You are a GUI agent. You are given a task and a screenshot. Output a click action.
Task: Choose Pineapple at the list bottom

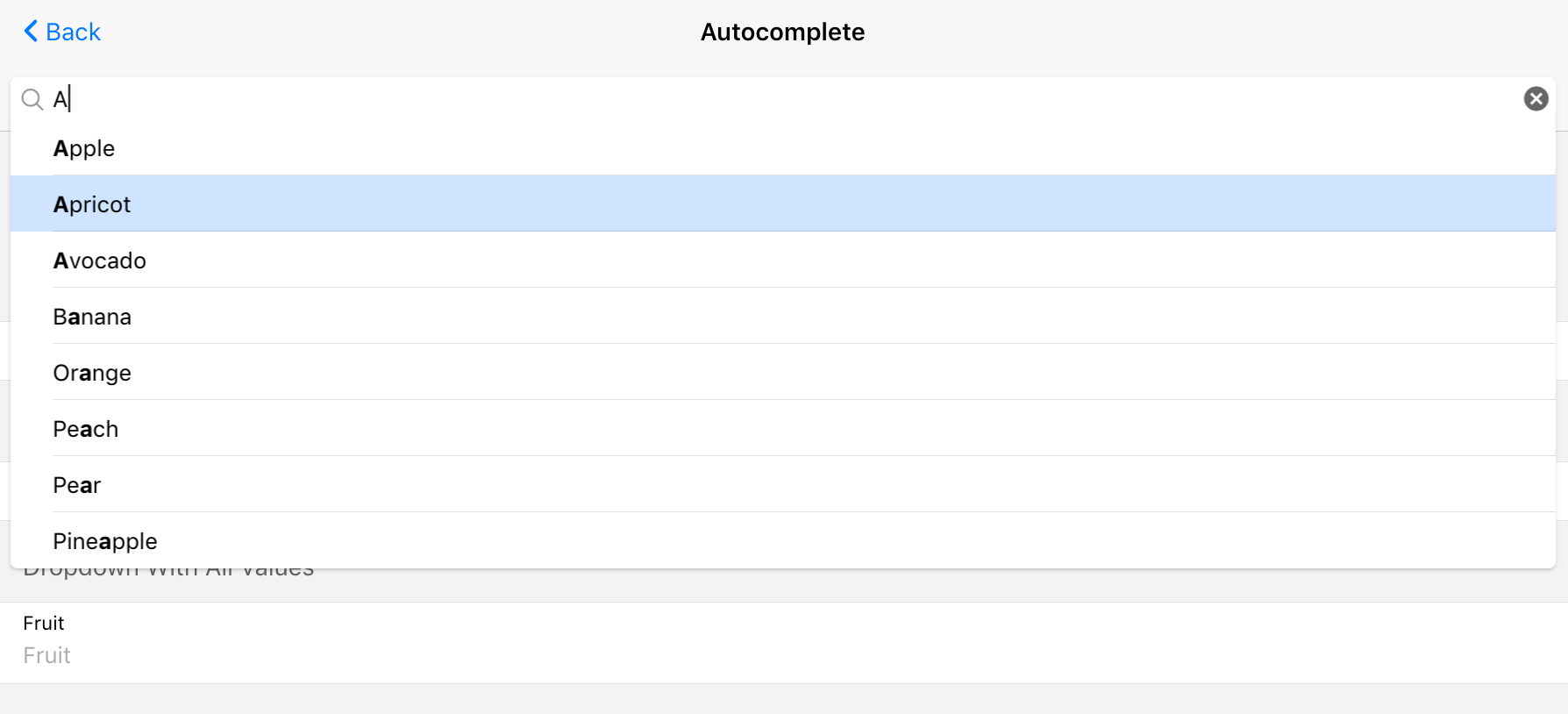pos(105,541)
